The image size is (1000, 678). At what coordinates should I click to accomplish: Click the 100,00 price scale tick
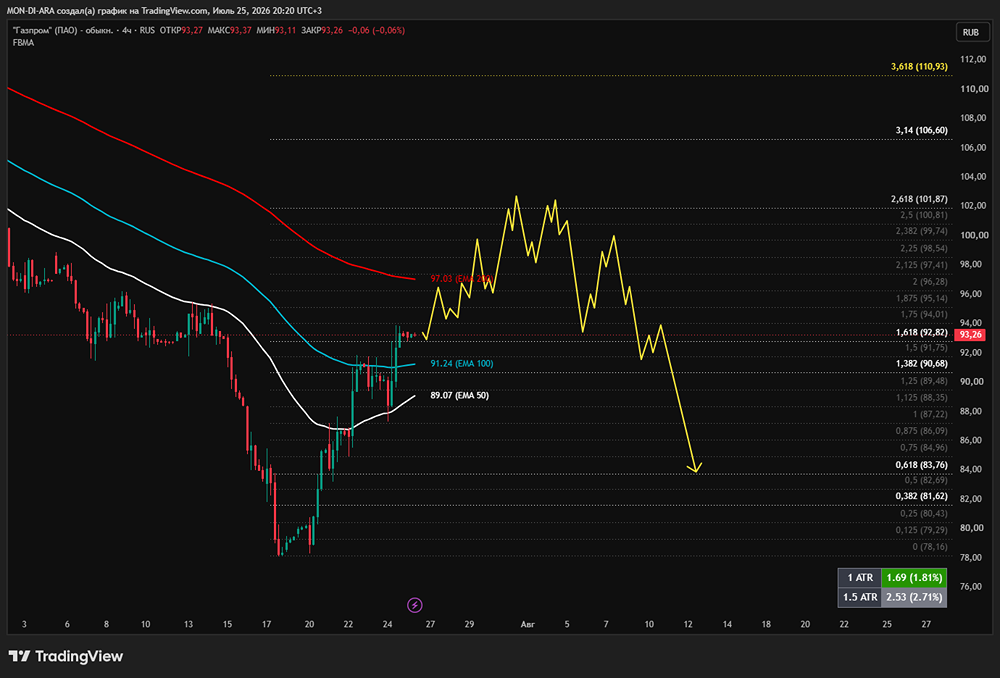974,235
